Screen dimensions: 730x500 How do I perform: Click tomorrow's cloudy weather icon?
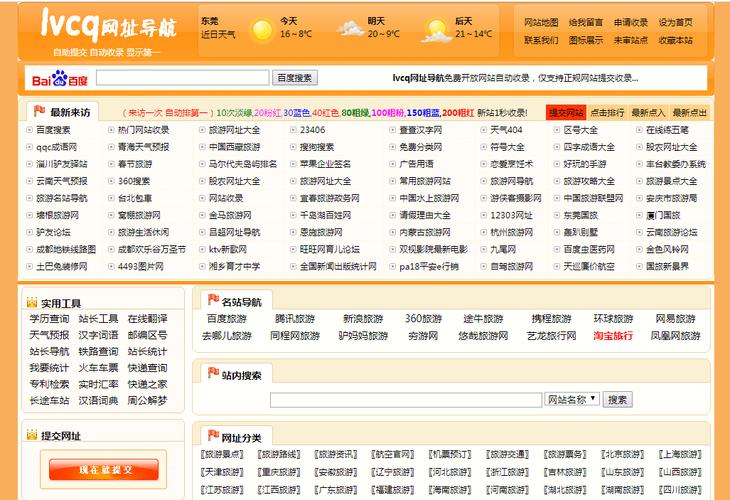350,29
